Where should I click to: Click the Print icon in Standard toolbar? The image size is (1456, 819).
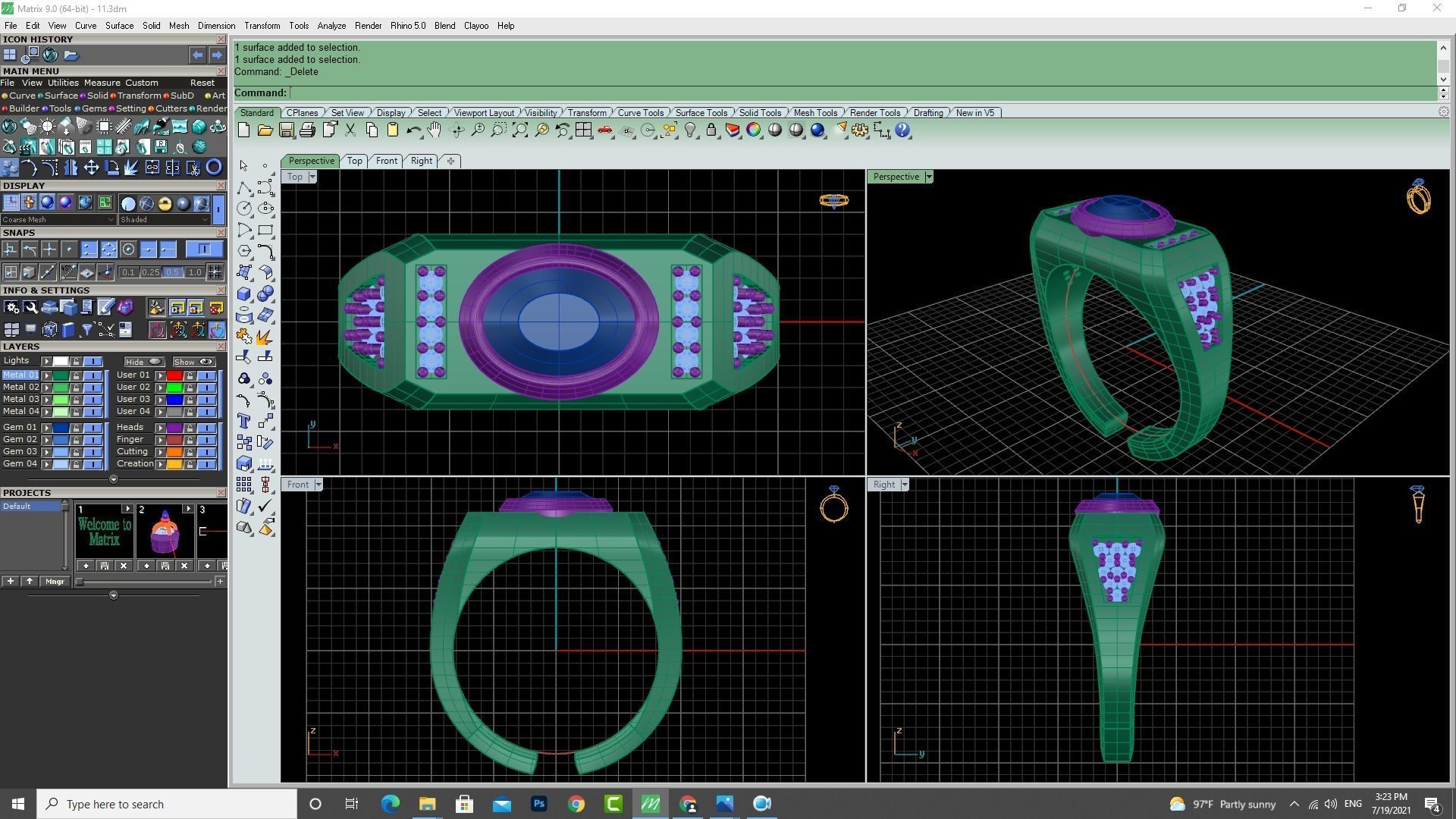[307, 130]
